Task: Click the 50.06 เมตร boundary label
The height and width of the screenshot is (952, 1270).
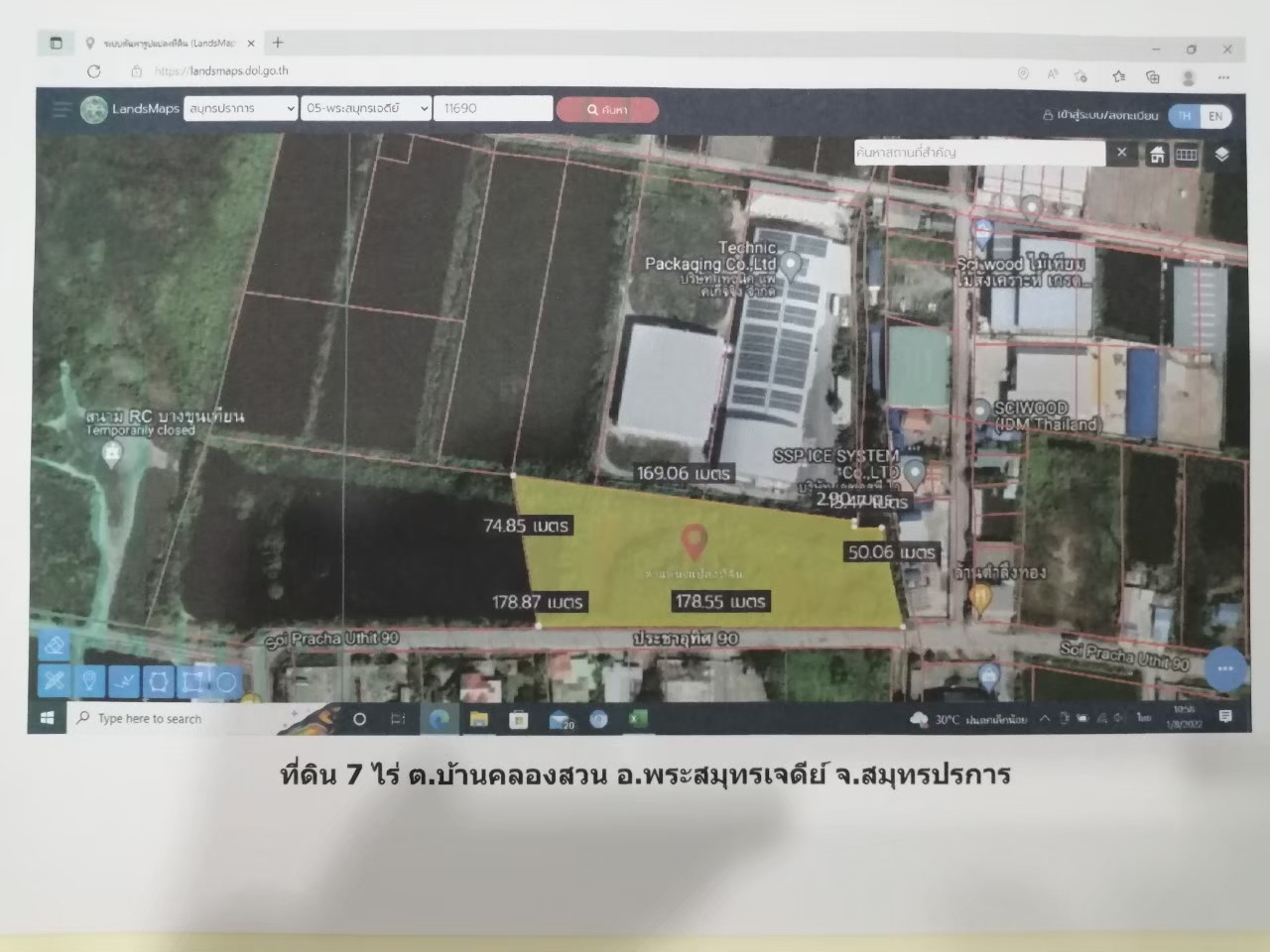Action: click(891, 552)
